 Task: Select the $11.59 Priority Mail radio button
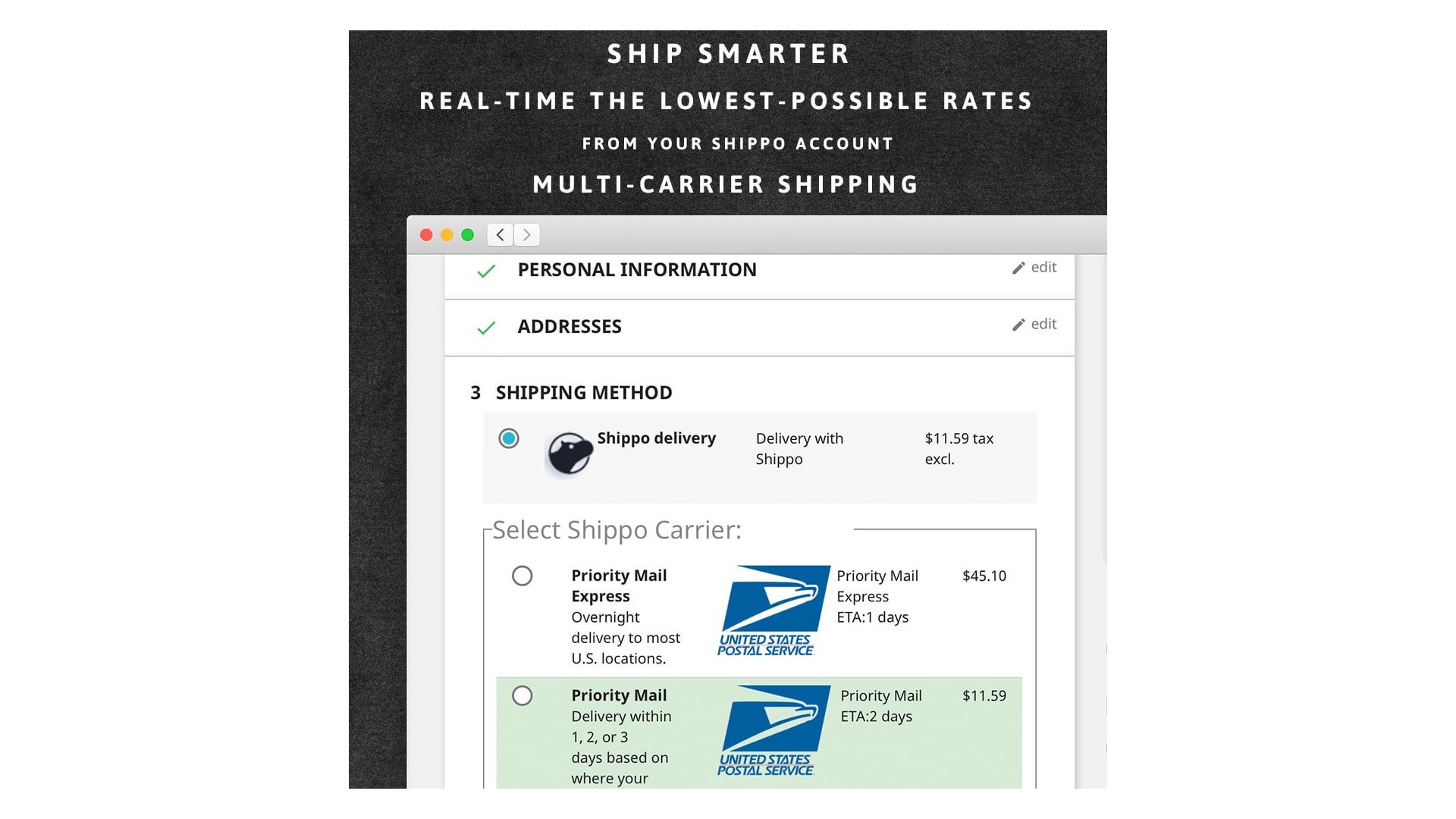tap(522, 695)
